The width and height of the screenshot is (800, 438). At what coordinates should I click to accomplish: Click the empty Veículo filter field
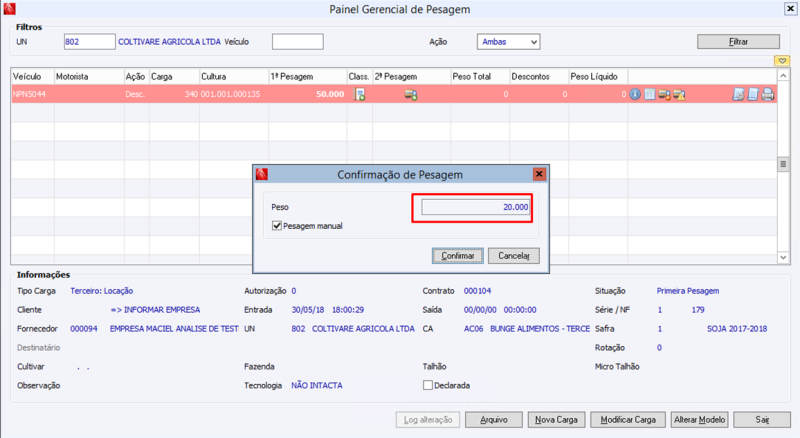(x=297, y=42)
